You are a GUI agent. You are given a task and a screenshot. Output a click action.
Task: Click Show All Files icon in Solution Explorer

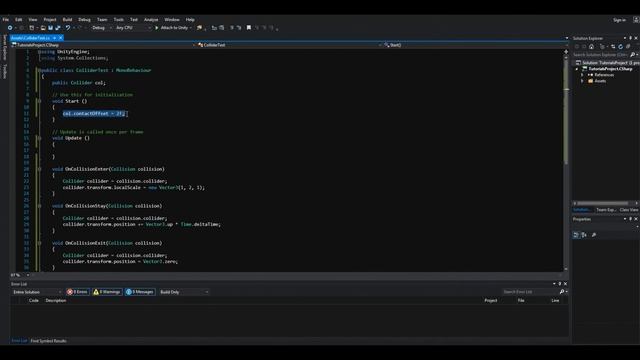(x=628, y=47)
